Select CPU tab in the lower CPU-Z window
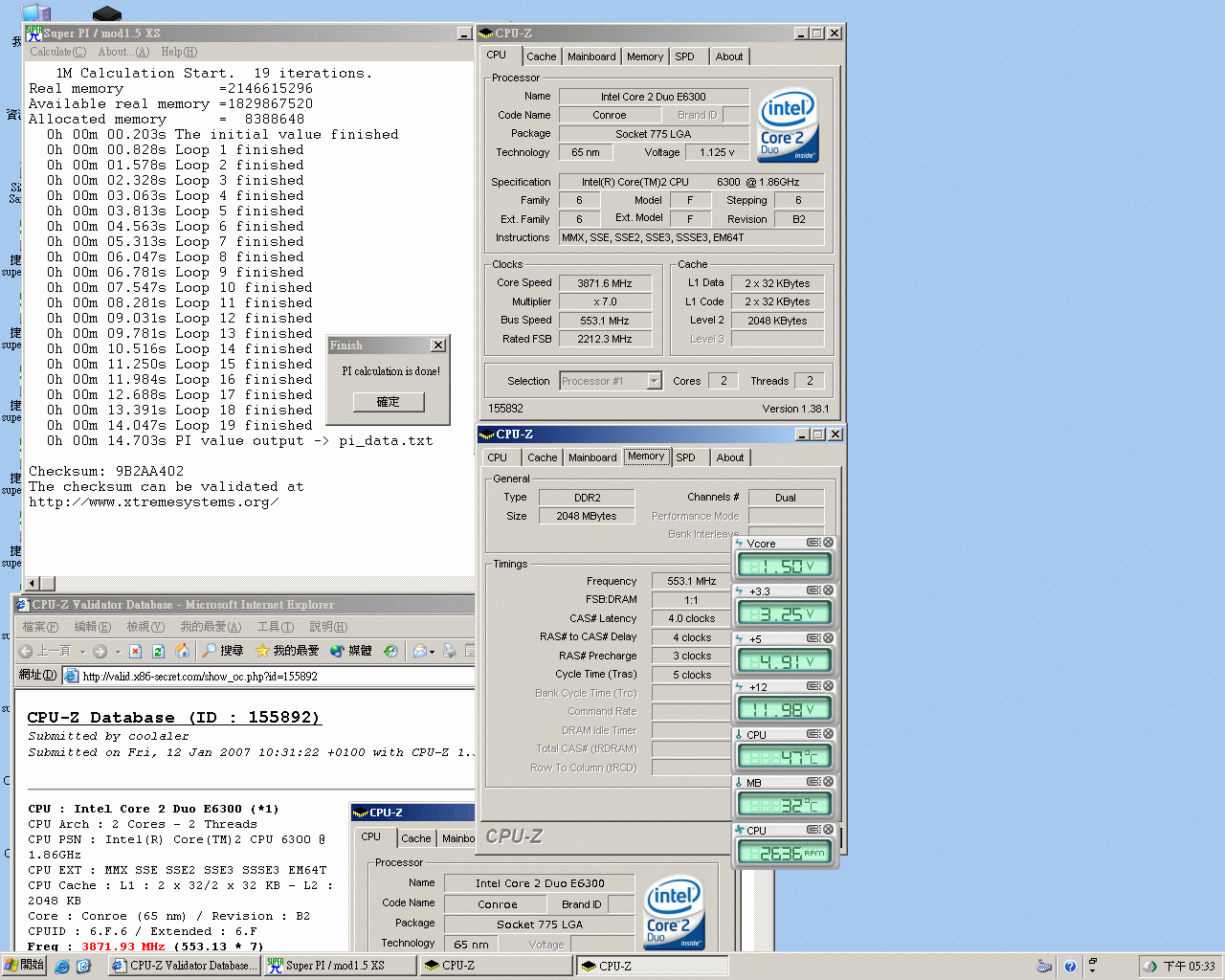This screenshot has height=980, width=1225. point(498,457)
